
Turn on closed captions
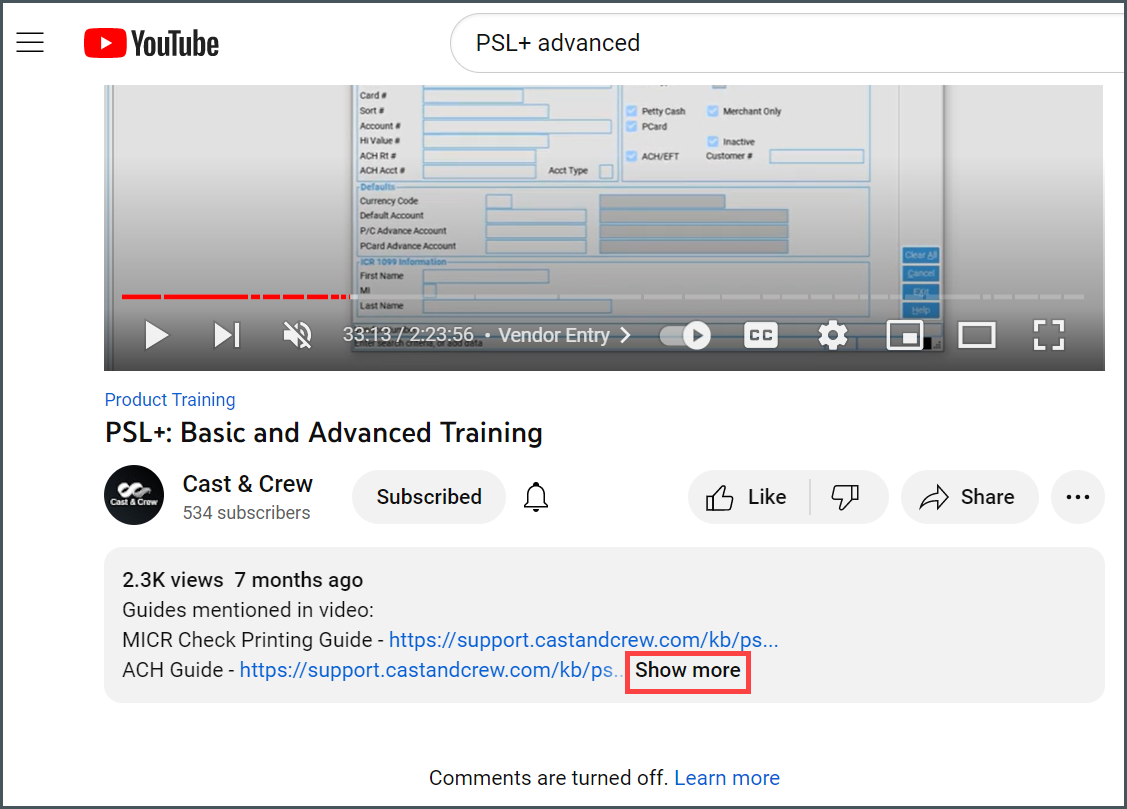[761, 335]
